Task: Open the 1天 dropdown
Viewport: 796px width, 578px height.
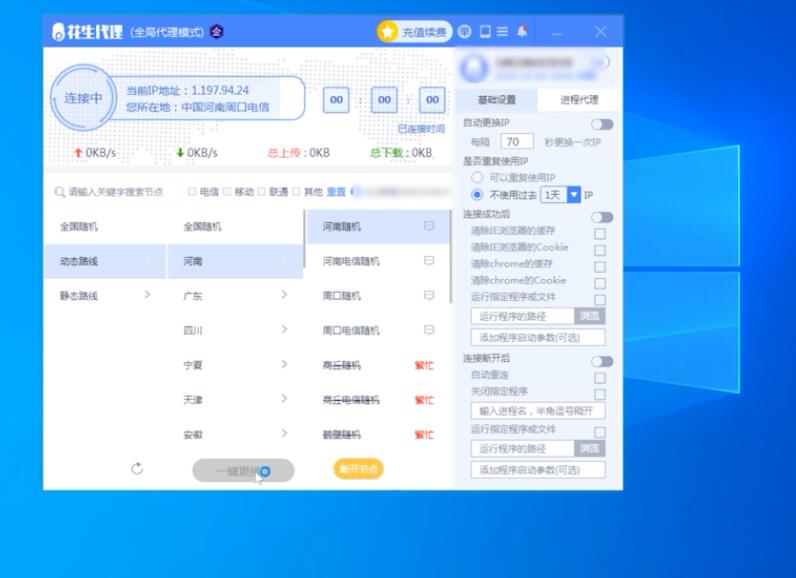Action: (x=560, y=194)
